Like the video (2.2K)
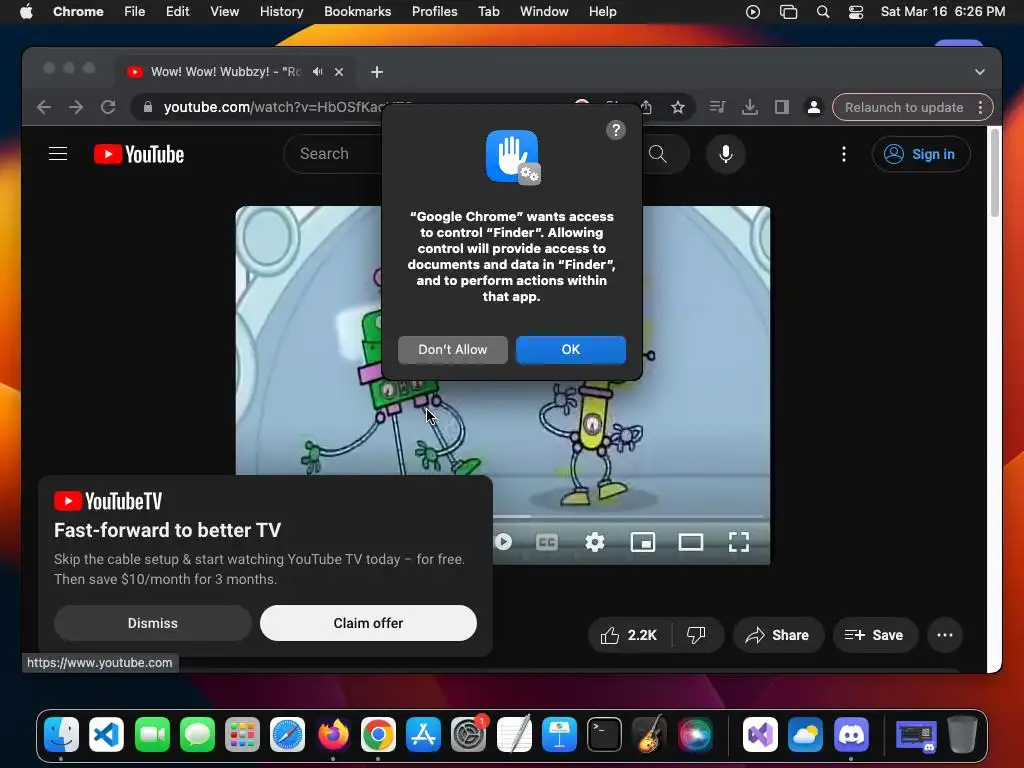 [630, 635]
